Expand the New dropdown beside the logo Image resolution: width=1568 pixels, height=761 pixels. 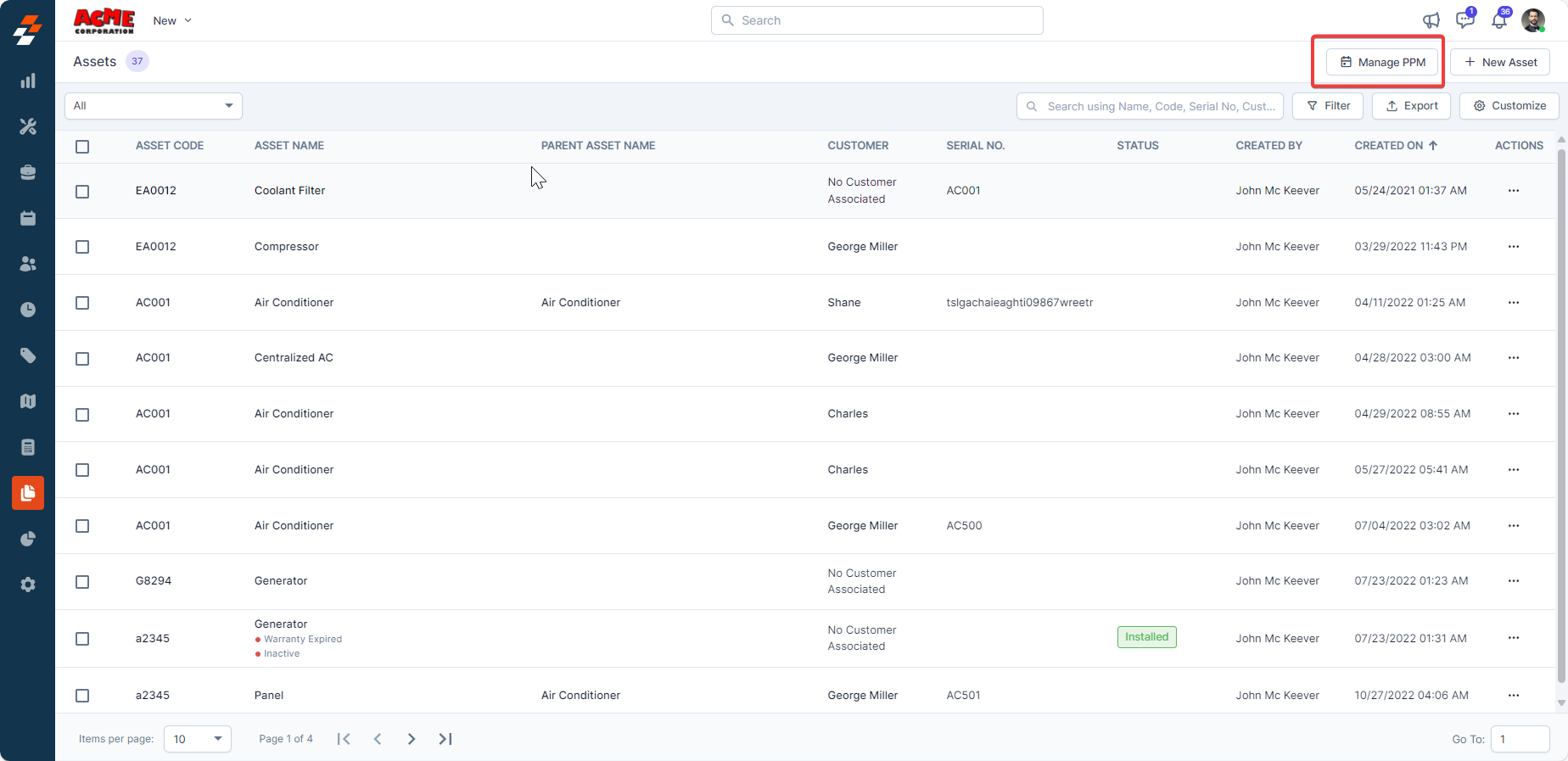(x=173, y=20)
